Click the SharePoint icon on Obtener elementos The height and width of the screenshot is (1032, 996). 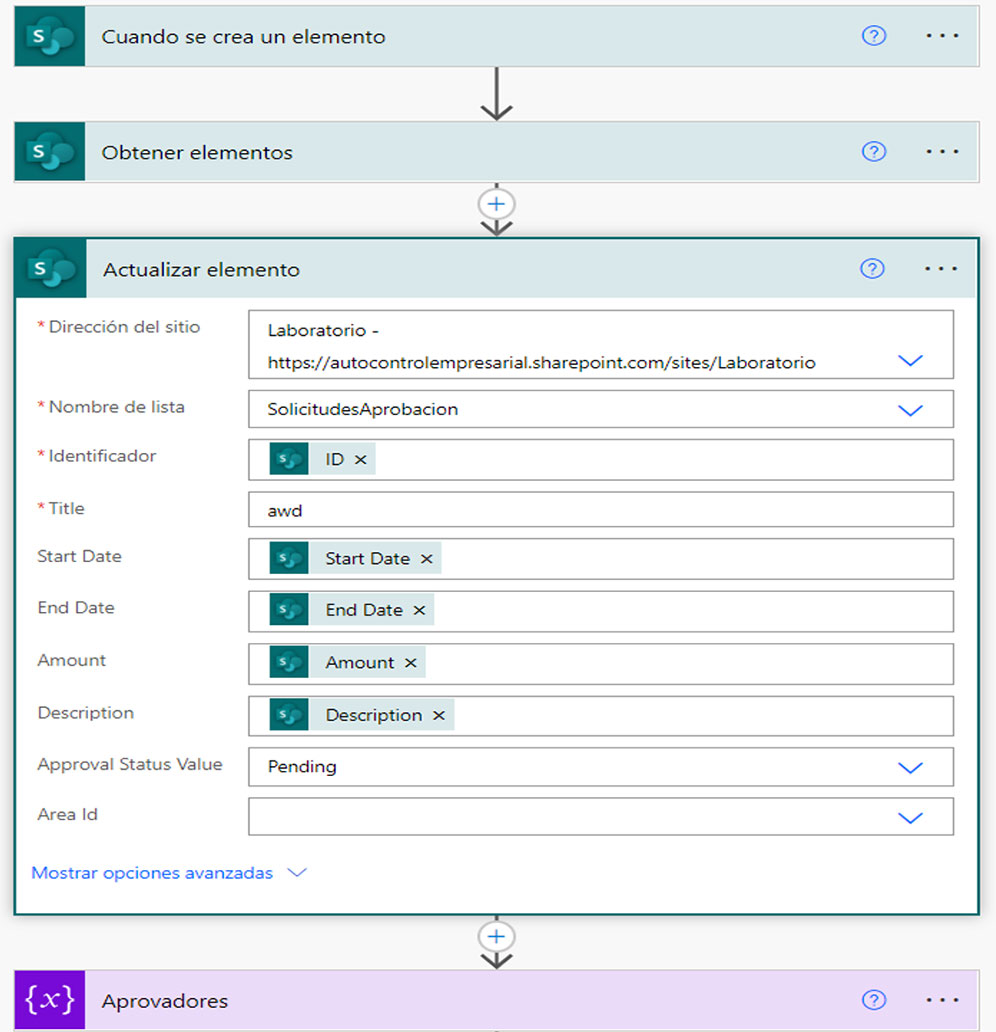tap(48, 152)
